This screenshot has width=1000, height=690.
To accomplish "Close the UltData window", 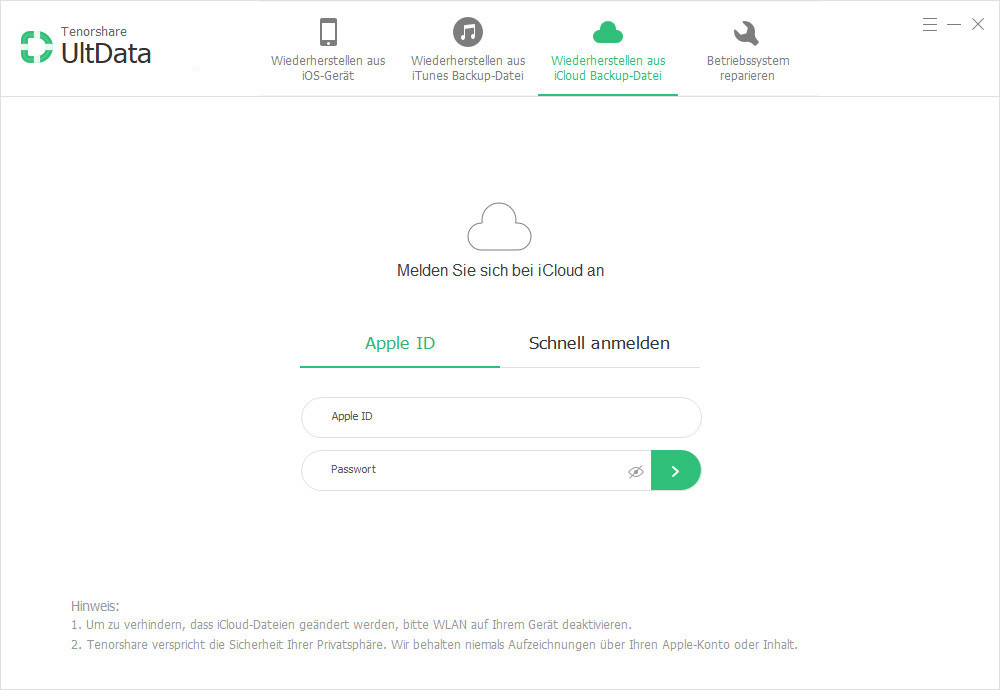I will click(978, 24).
